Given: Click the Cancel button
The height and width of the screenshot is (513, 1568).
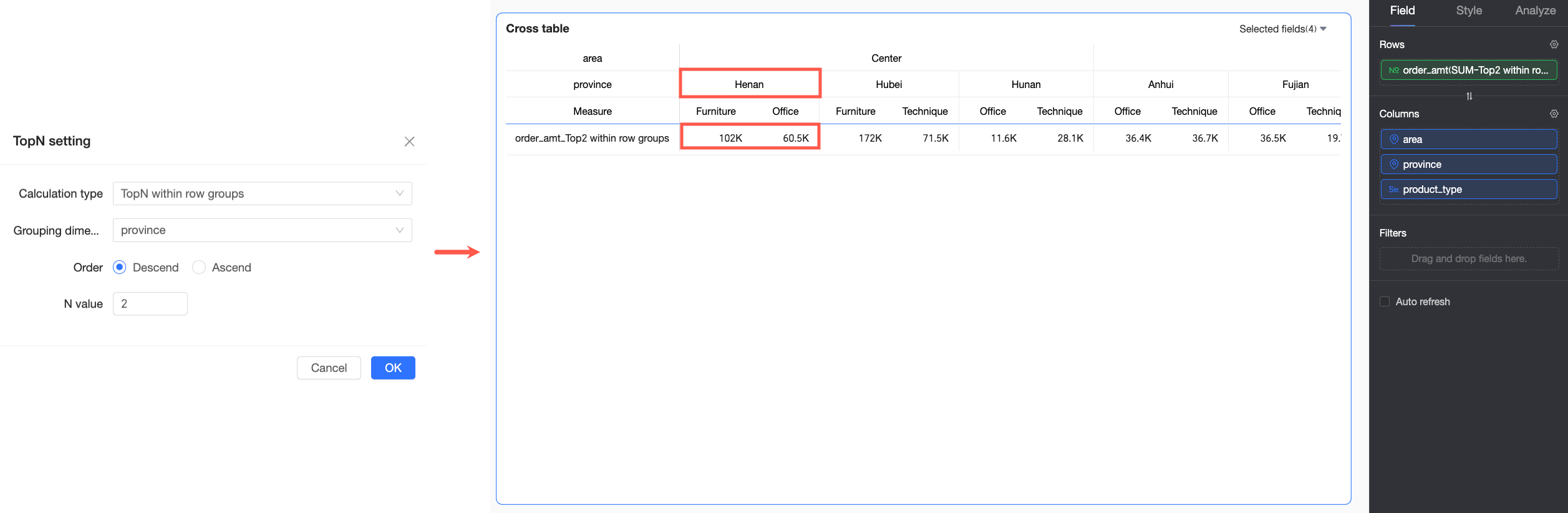Looking at the screenshot, I should click(x=329, y=368).
